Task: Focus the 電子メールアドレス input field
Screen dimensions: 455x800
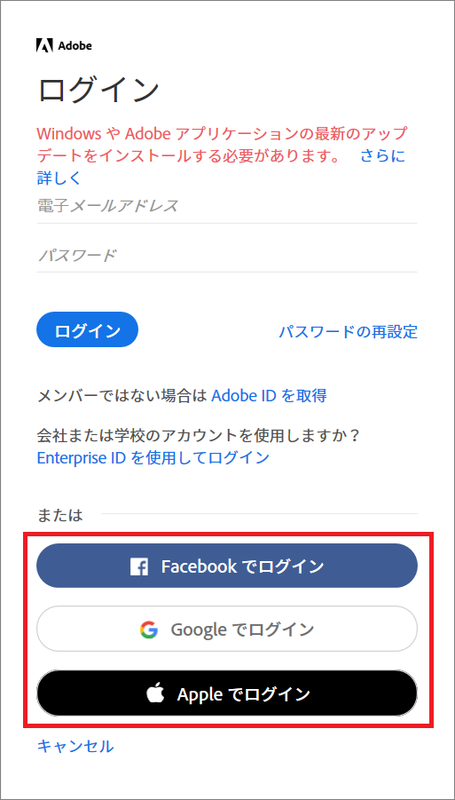Action: (x=227, y=206)
